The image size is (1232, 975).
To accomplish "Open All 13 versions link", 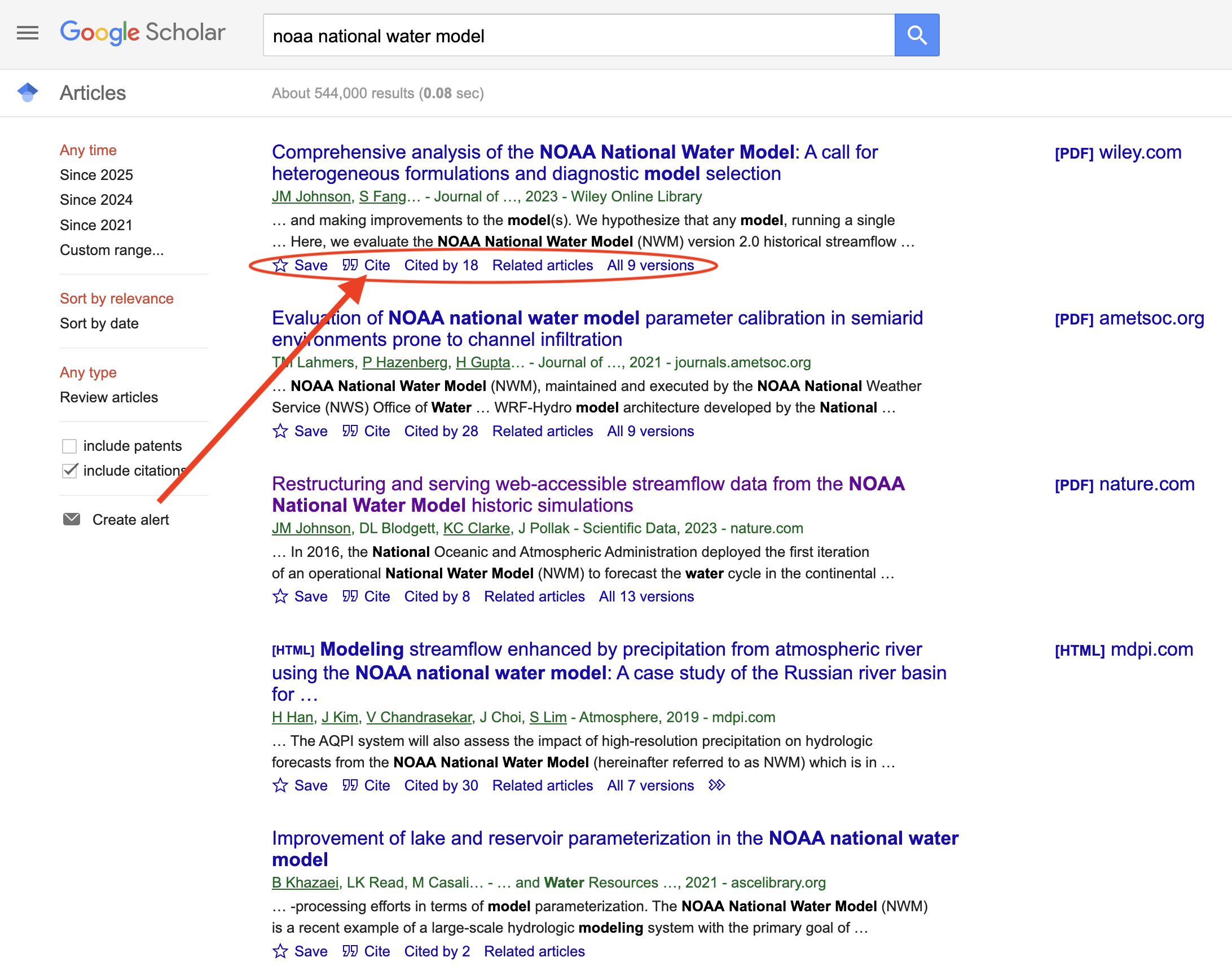I will [646, 596].
